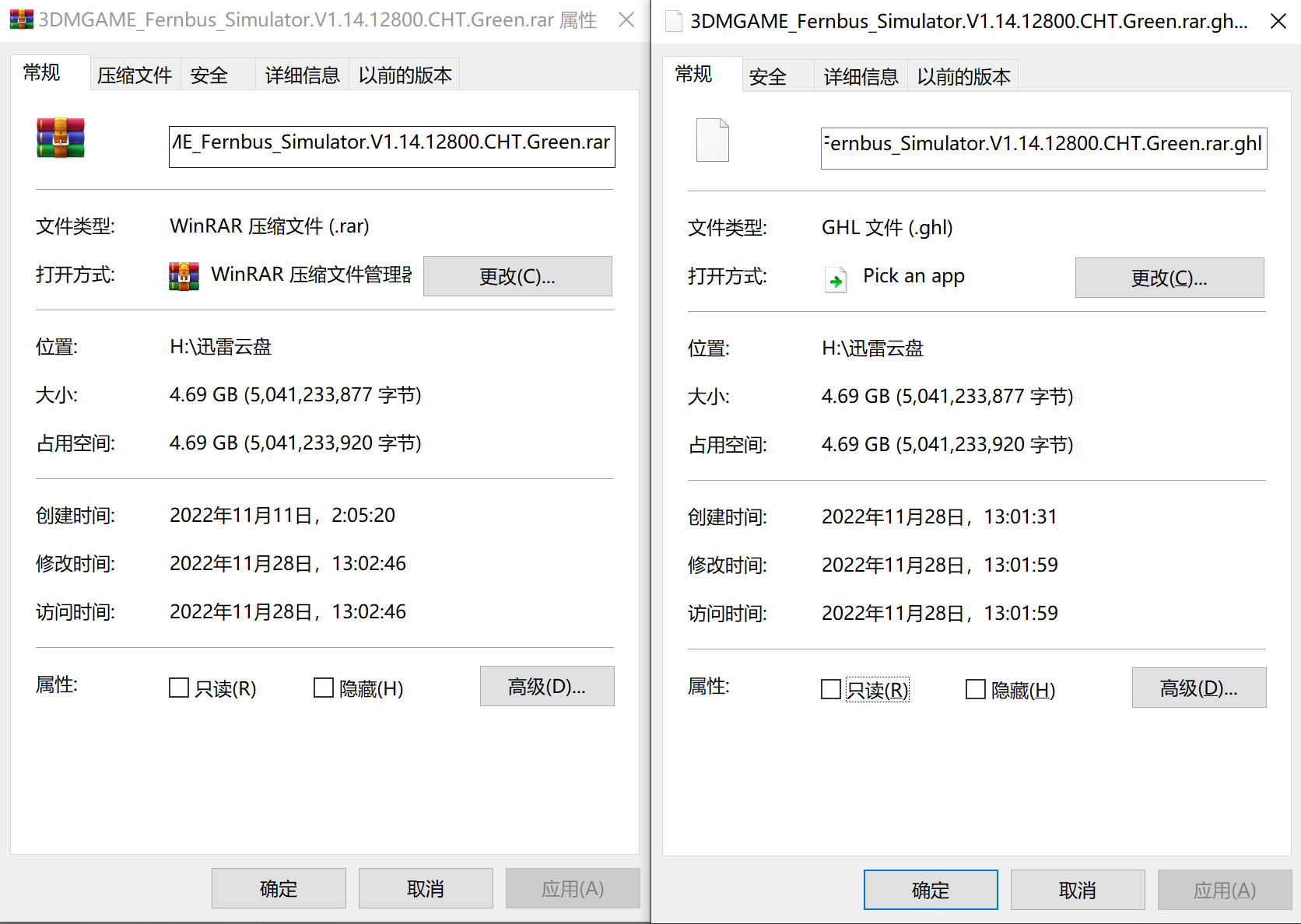This screenshot has height=924, width=1301.
Task: Click 更改(C)... button beside WinRAR 压缩文件管理器
Action: point(517,276)
